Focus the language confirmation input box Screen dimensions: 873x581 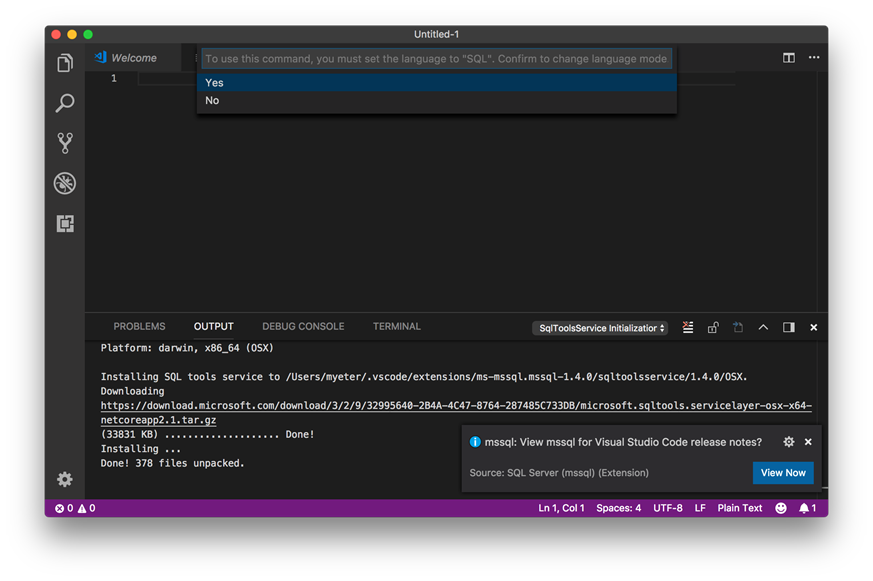[x=437, y=58]
